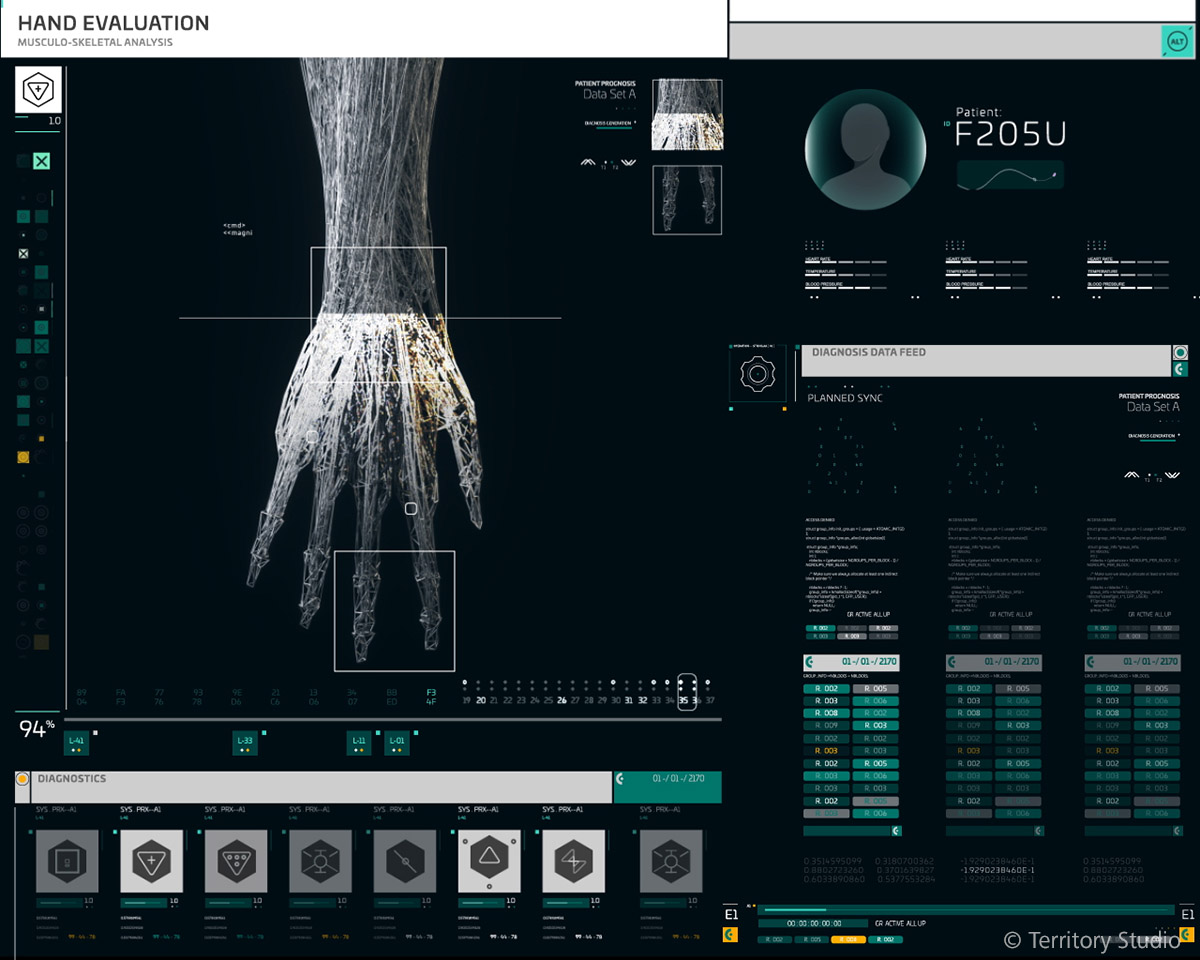Click the PLANNED SYNC label

click(845, 398)
